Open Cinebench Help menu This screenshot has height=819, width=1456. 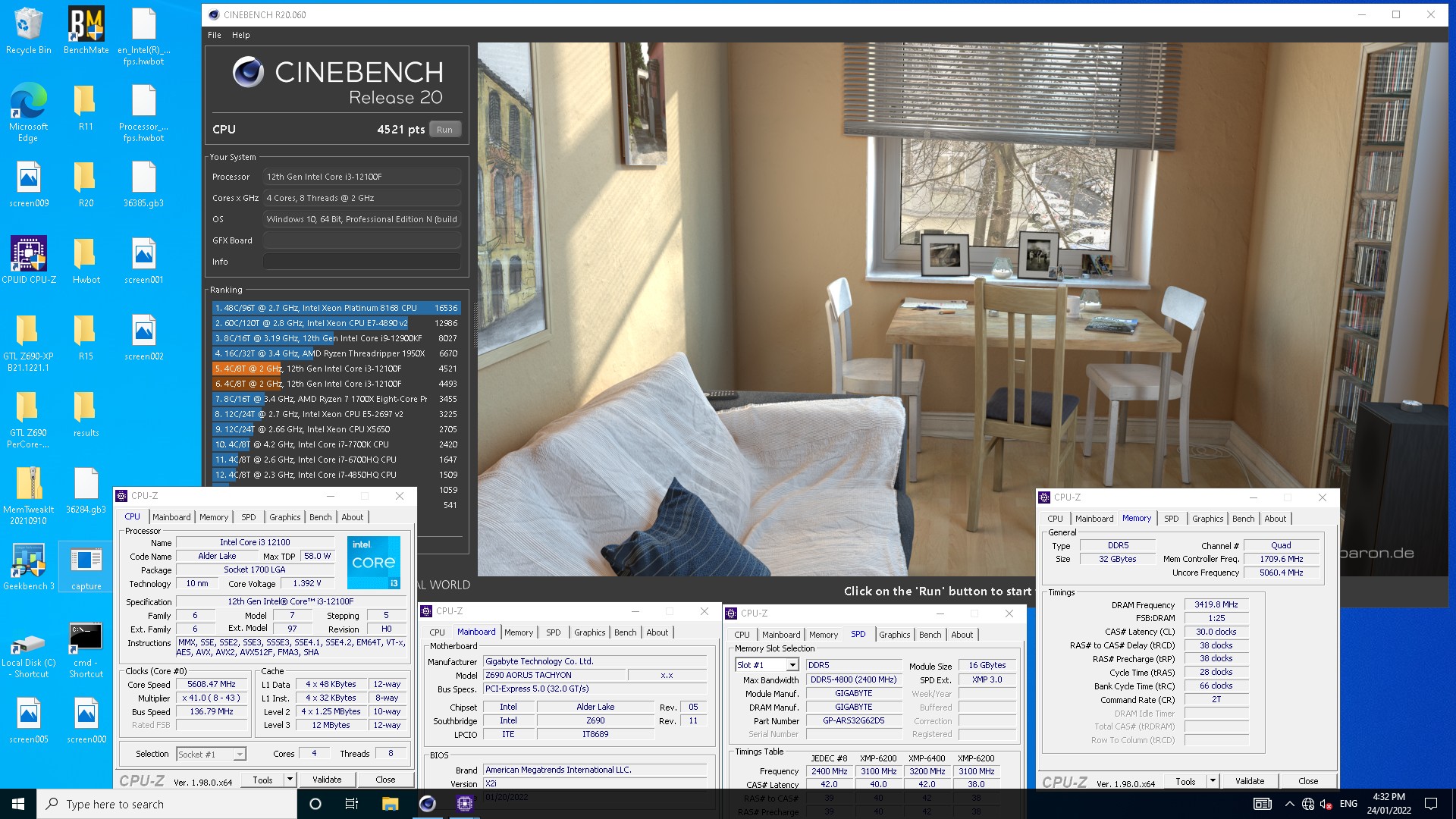(240, 35)
